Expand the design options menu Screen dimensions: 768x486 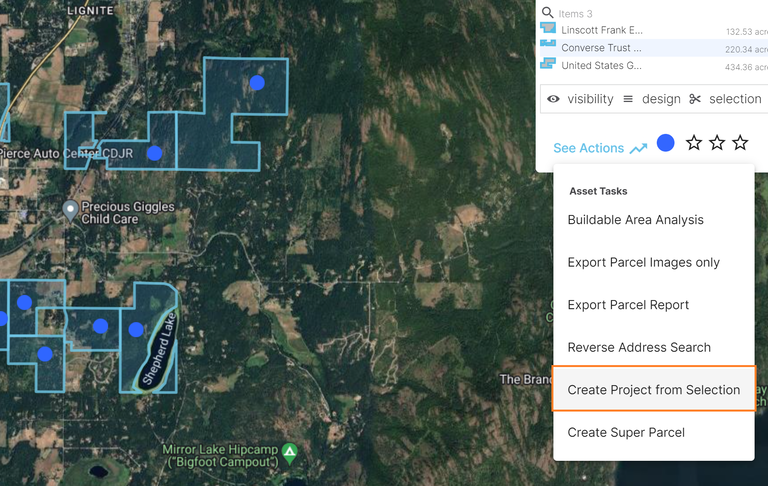tap(651, 99)
